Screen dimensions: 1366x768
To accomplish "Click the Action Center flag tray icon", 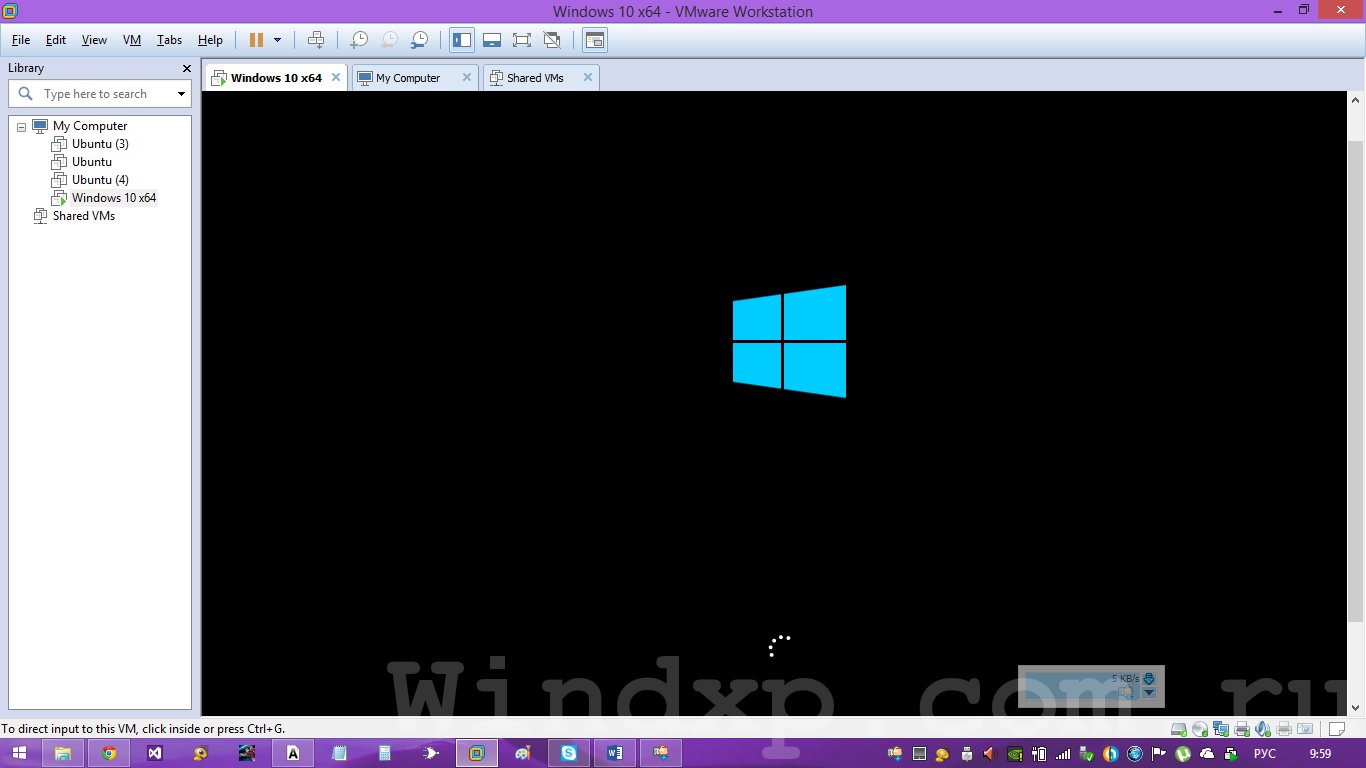I will point(1159,754).
